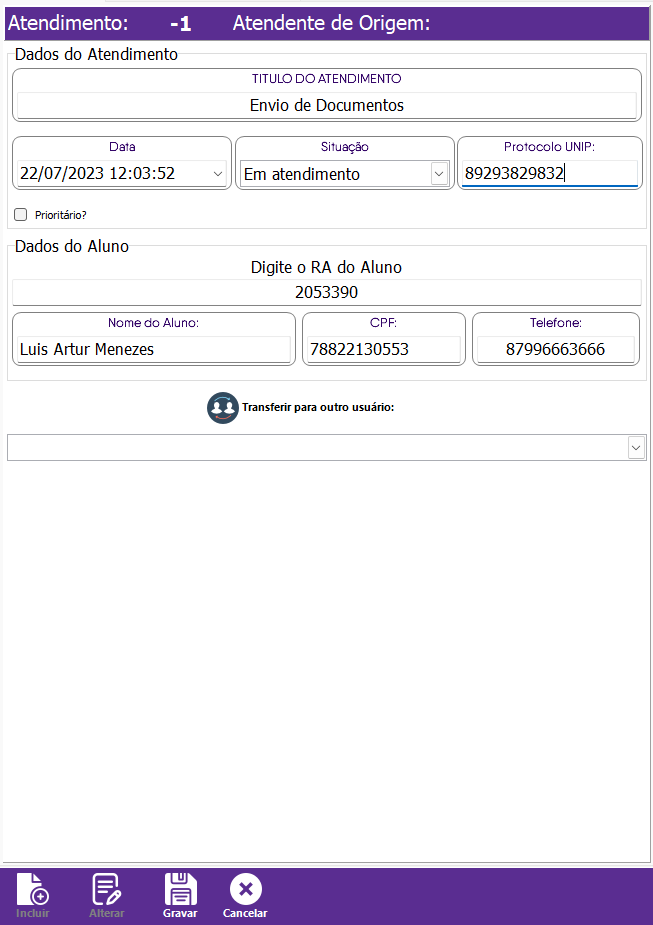Click the transfer users icon

222,408
